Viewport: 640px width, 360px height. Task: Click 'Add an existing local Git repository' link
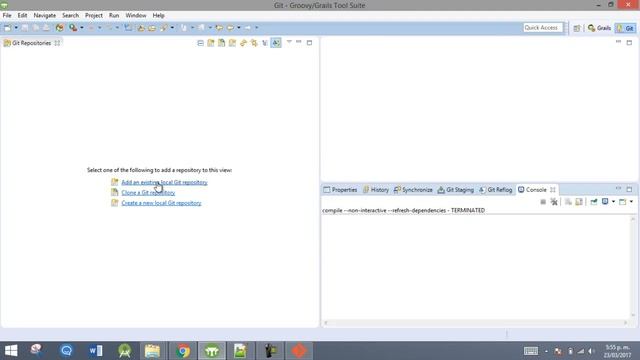click(164, 182)
